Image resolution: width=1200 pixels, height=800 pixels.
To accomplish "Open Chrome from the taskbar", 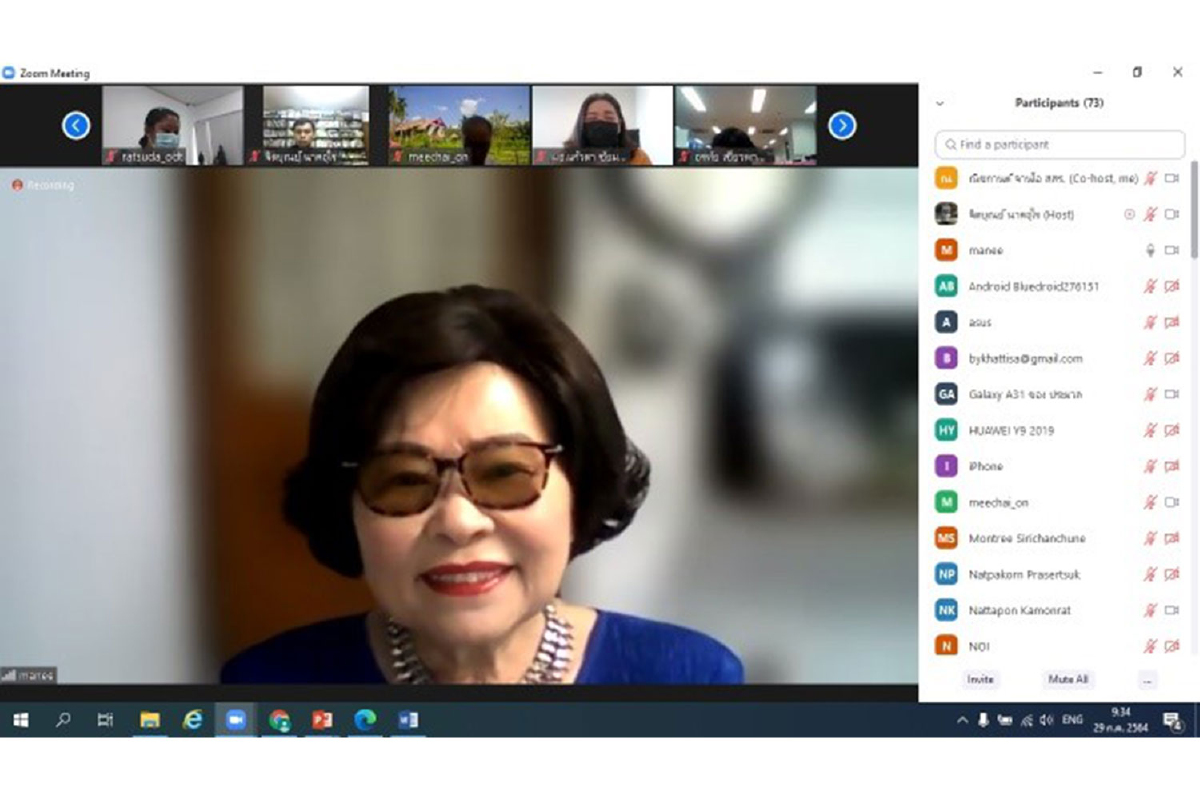I will [279, 720].
